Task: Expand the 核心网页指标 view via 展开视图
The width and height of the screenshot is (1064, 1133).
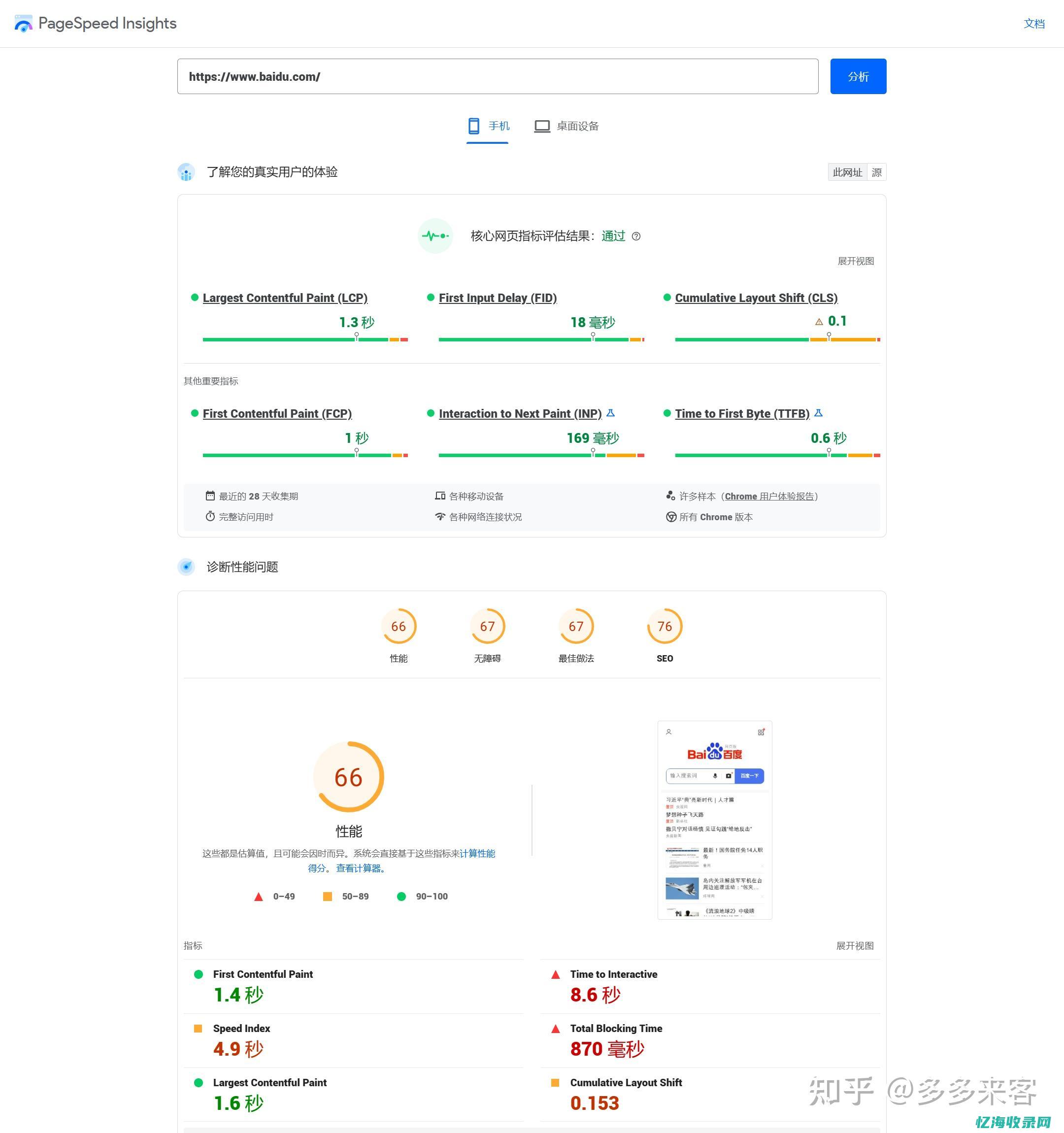Action: pos(856,261)
